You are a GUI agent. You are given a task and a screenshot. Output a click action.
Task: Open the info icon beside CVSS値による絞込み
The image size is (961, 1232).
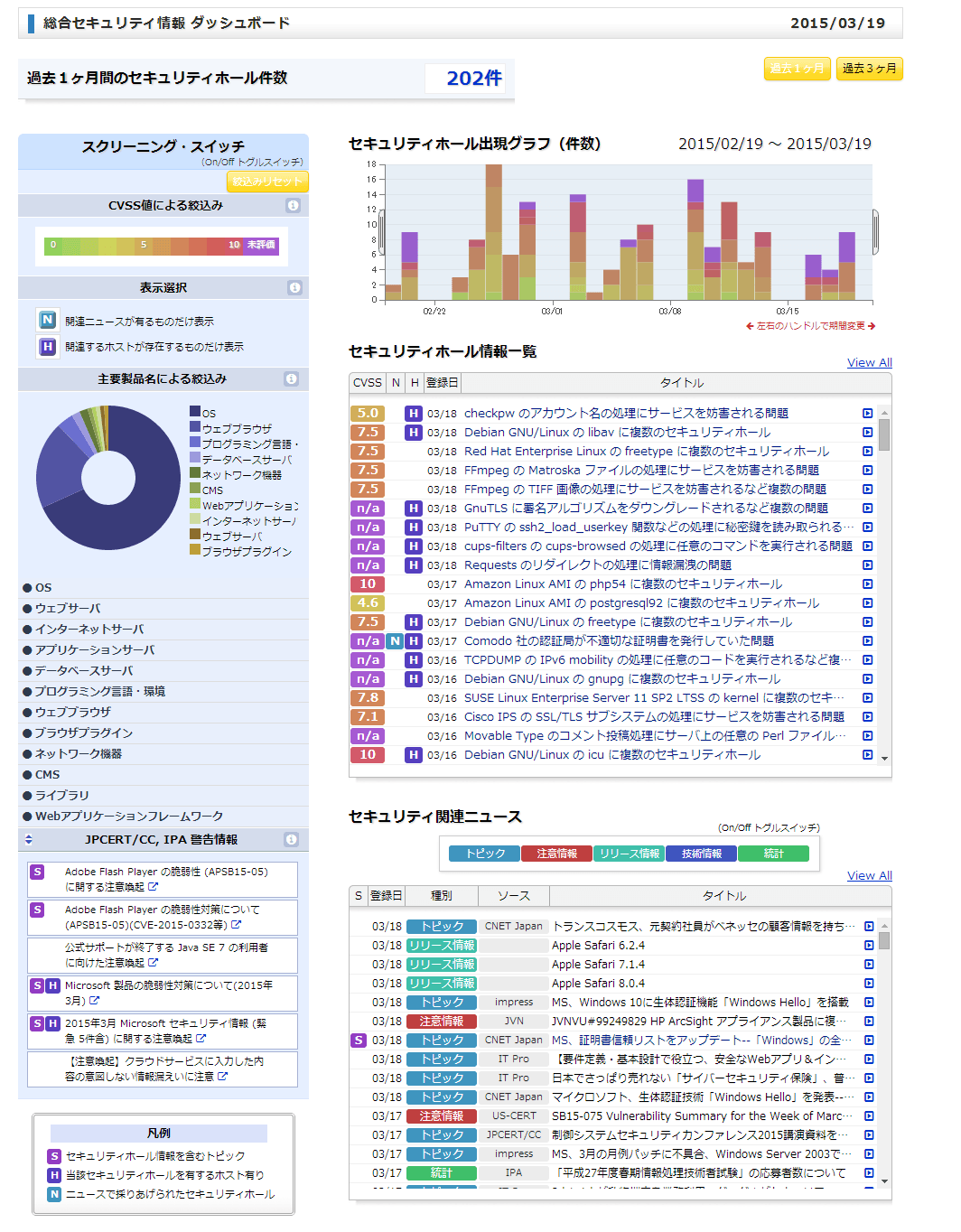click(x=293, y=206)
